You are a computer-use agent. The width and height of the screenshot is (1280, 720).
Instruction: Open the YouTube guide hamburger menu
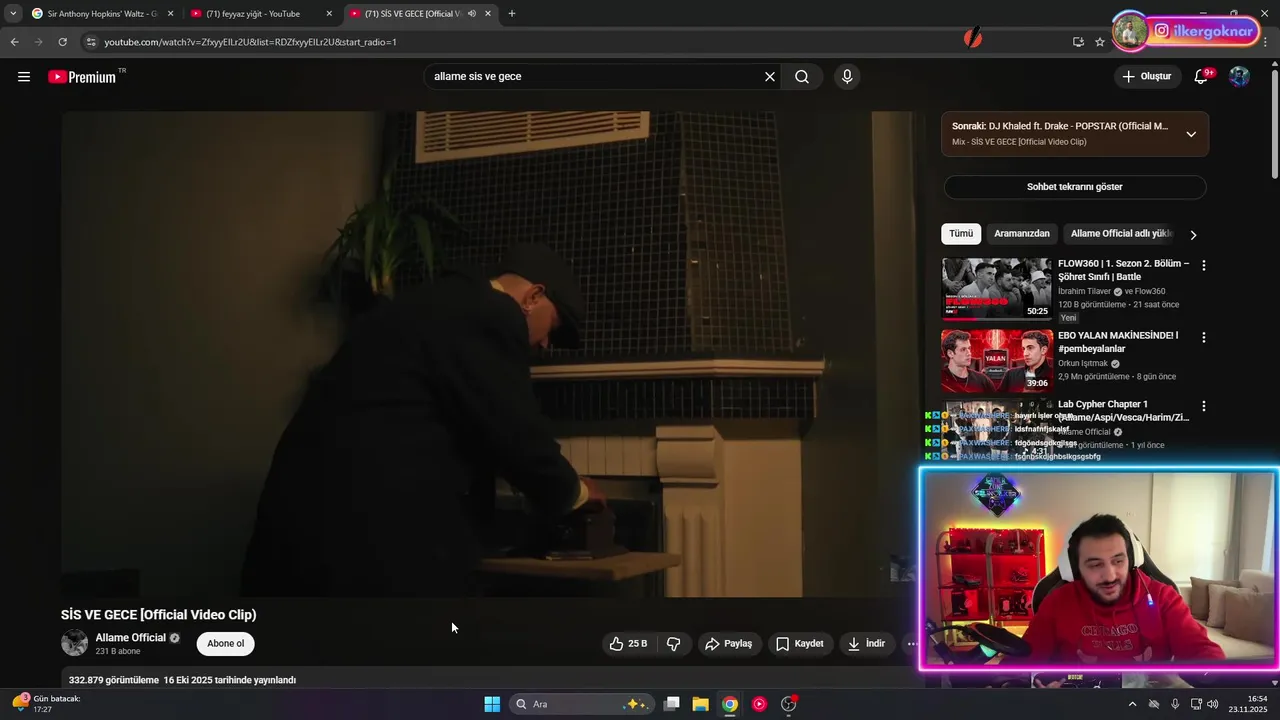[24, 77]
